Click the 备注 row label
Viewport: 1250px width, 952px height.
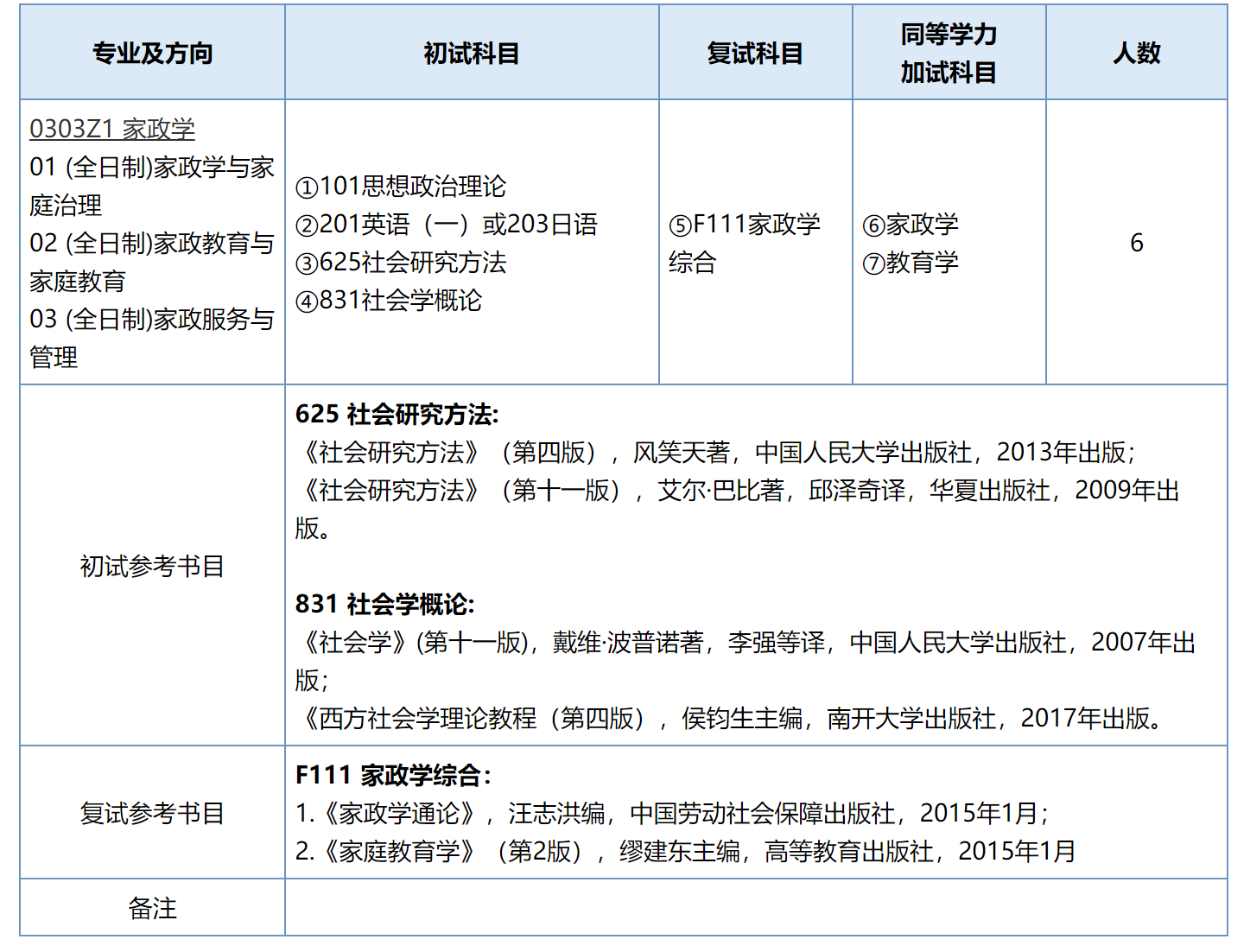[x=152, y=908]
